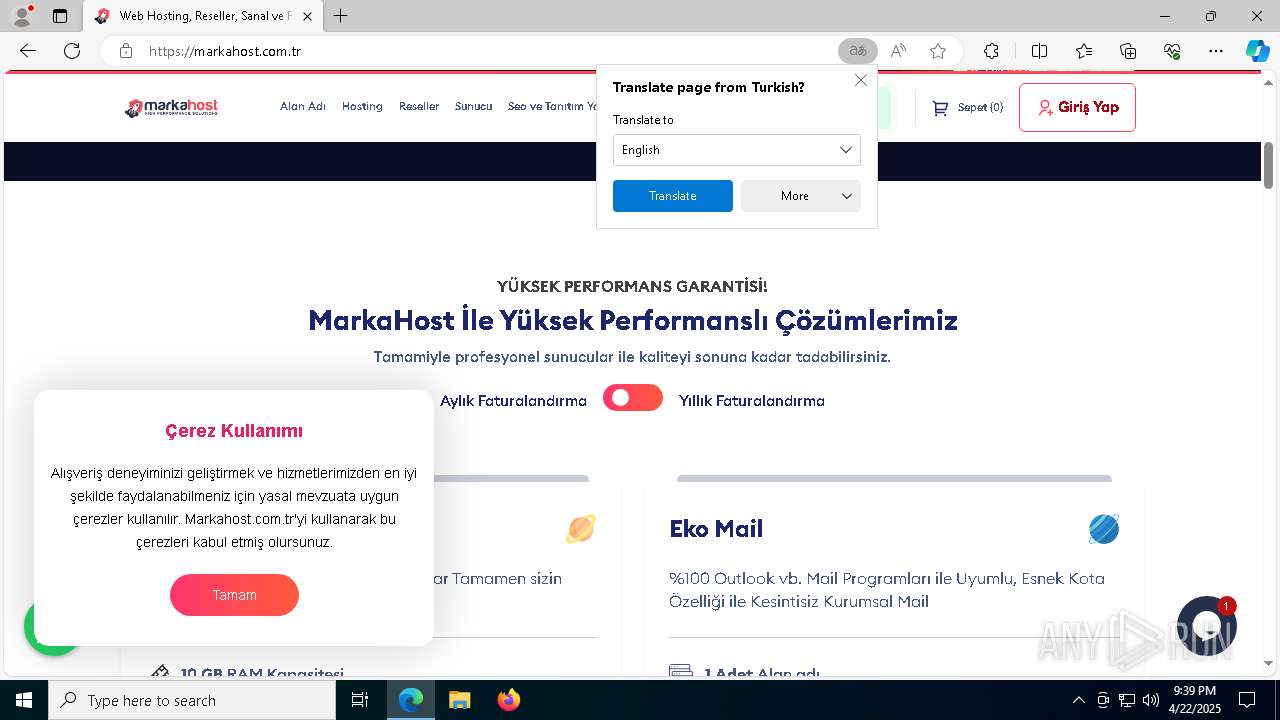Click the page vertical scrollbar thumb
Viewport: 1280px width, 720px height.
(1268, 165)
